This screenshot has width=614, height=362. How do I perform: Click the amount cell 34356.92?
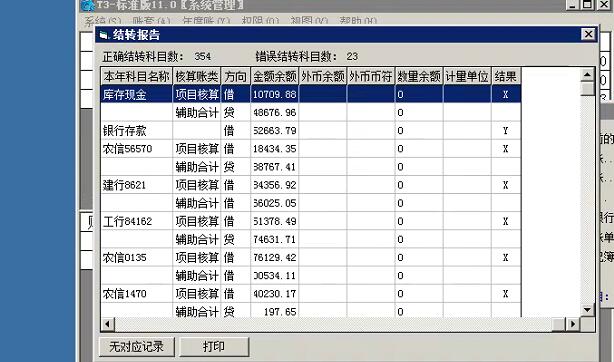click(x=274, y=185)
